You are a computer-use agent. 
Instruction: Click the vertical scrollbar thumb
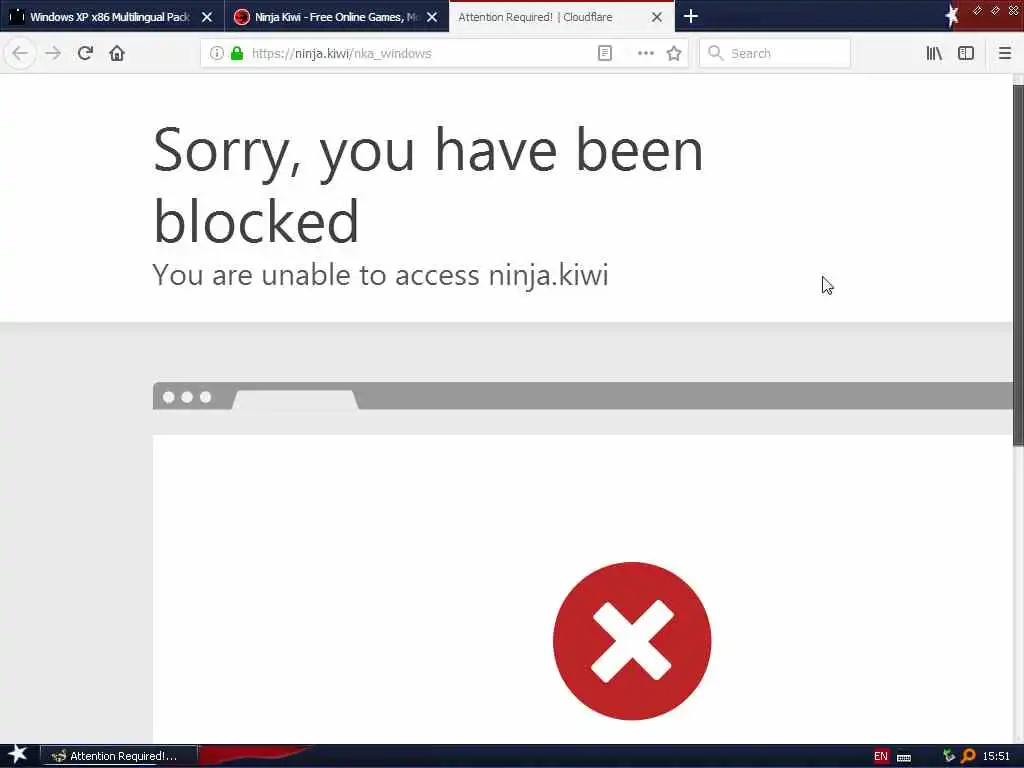[x=1018, y=265]
